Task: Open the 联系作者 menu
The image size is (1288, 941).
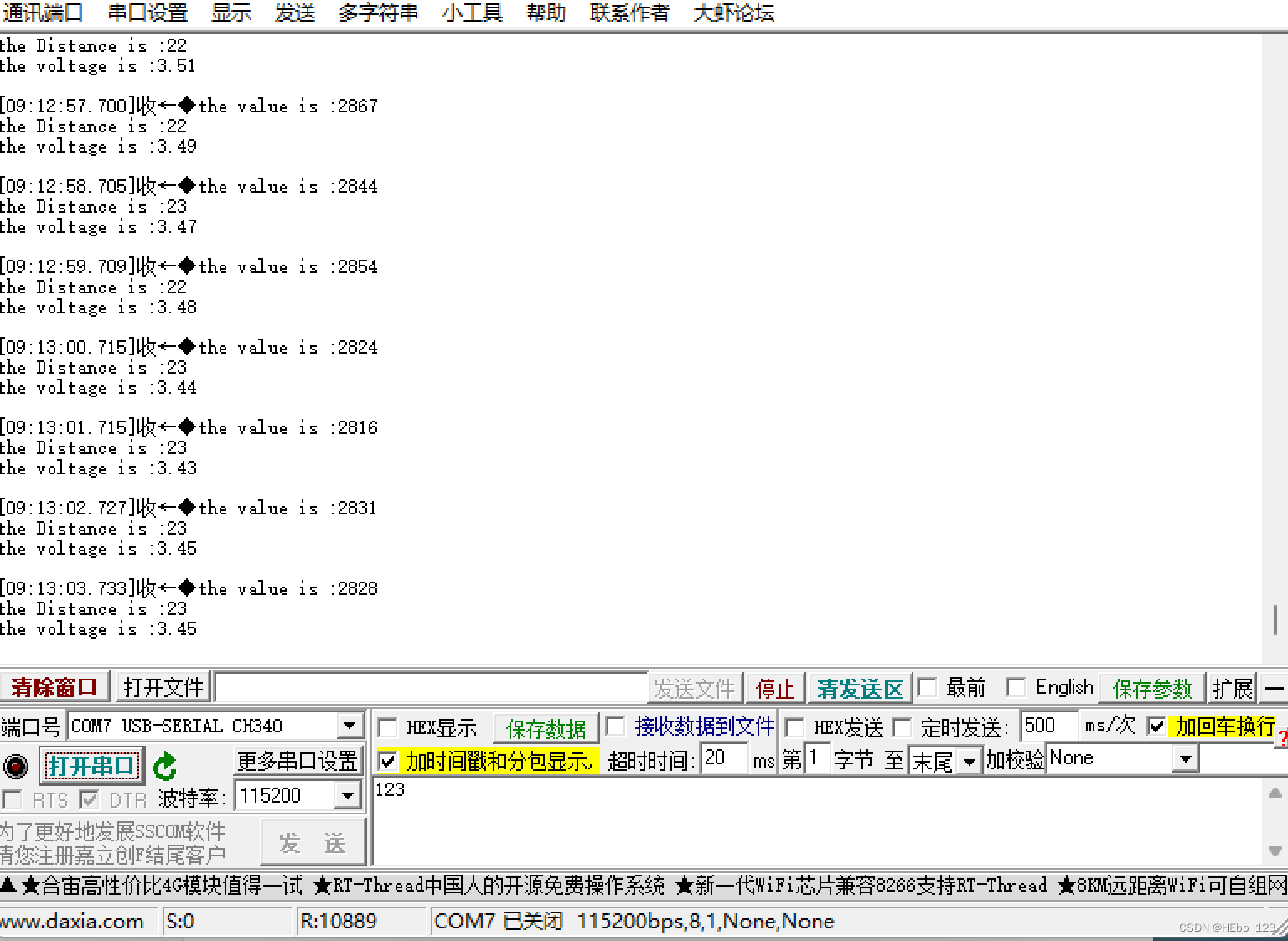Action: 629,13
